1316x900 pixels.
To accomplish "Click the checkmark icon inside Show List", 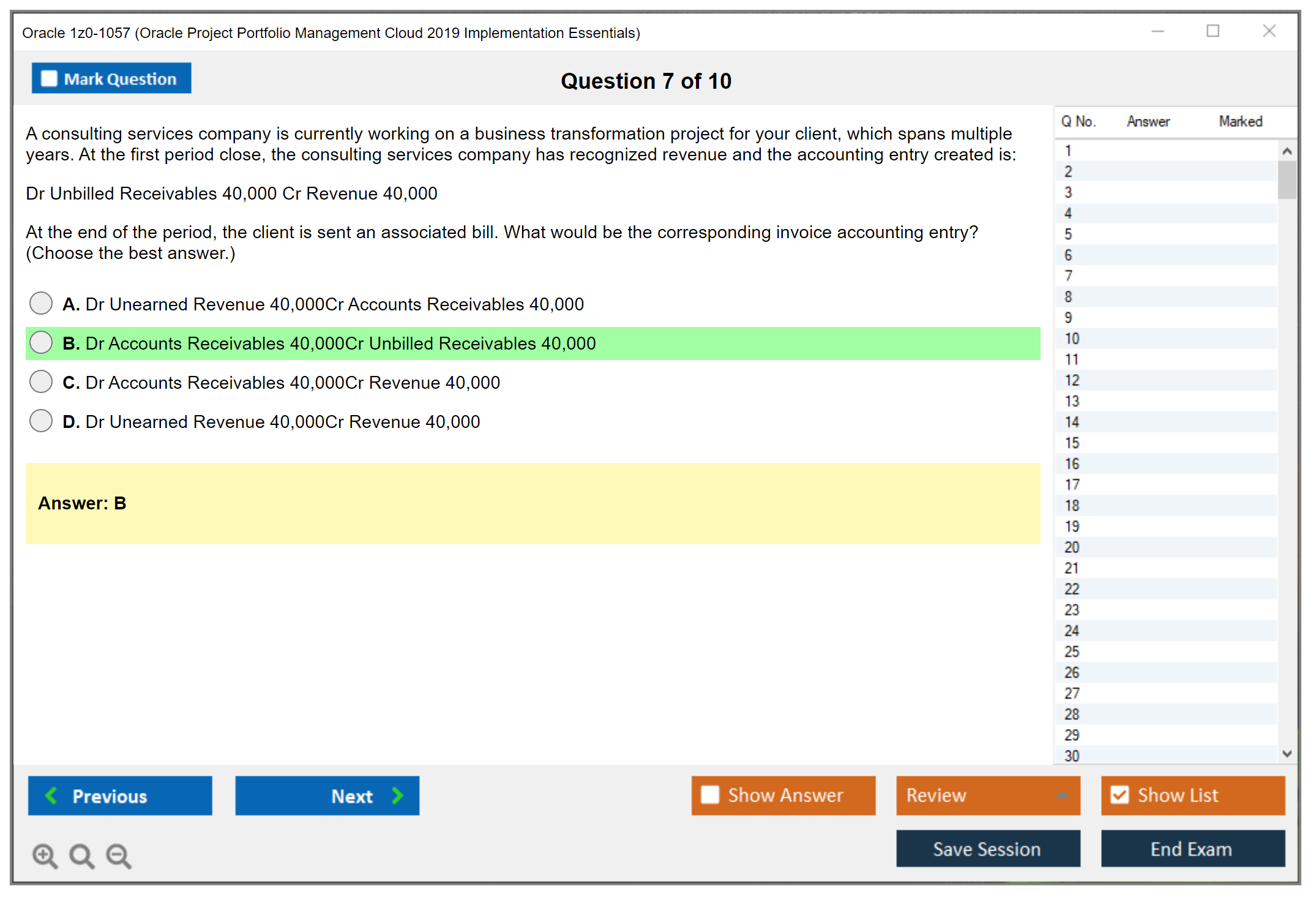I will click(1121, 794).
